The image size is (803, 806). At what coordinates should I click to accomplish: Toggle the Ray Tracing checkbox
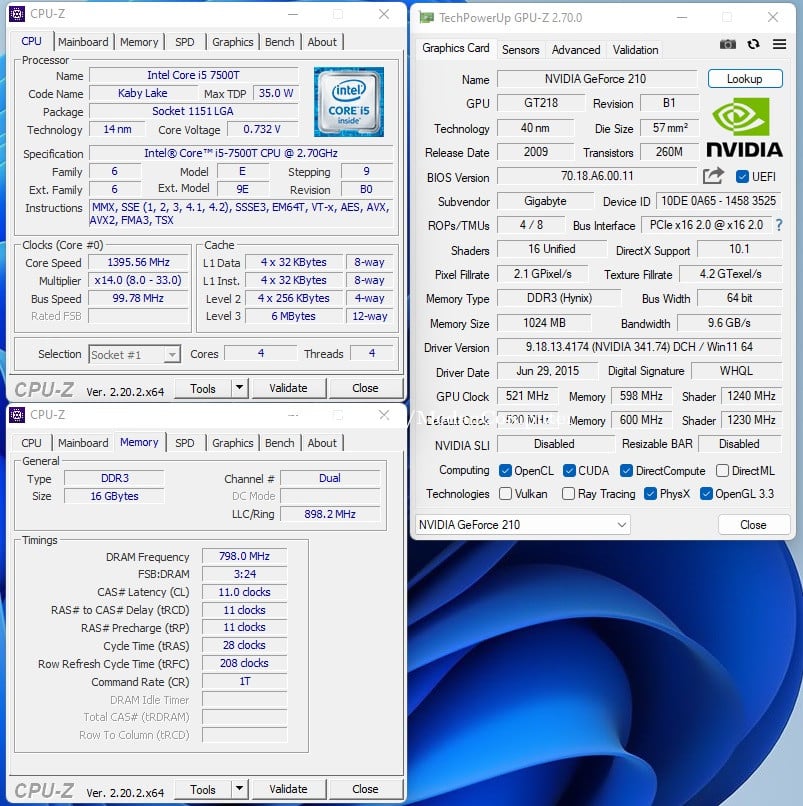coord(568,494)
